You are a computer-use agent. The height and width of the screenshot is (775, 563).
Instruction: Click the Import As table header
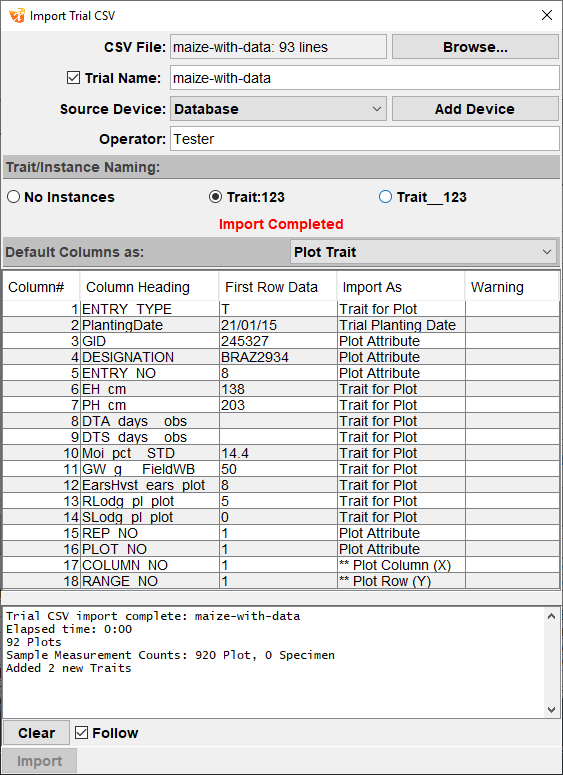(x=401, y=287)
